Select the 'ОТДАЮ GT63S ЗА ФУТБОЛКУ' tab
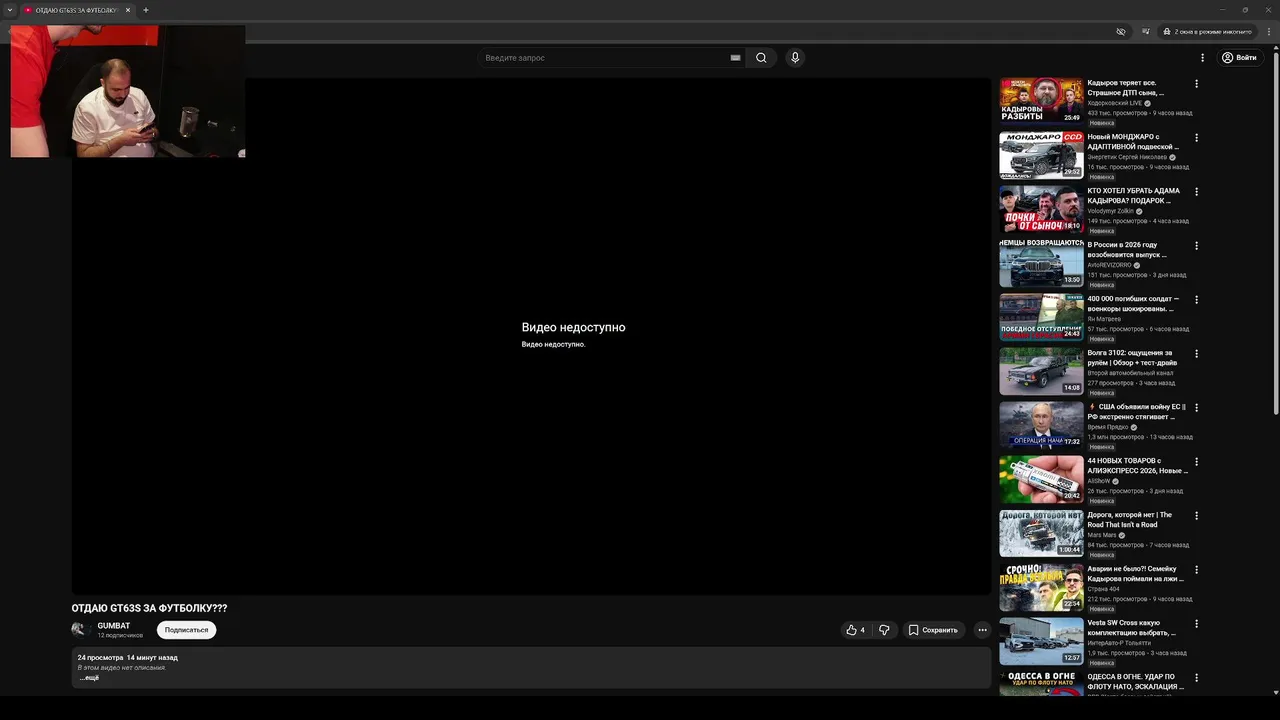Image resolution: width=1280 pixels, height=720 pixels. tap(78, 10)
